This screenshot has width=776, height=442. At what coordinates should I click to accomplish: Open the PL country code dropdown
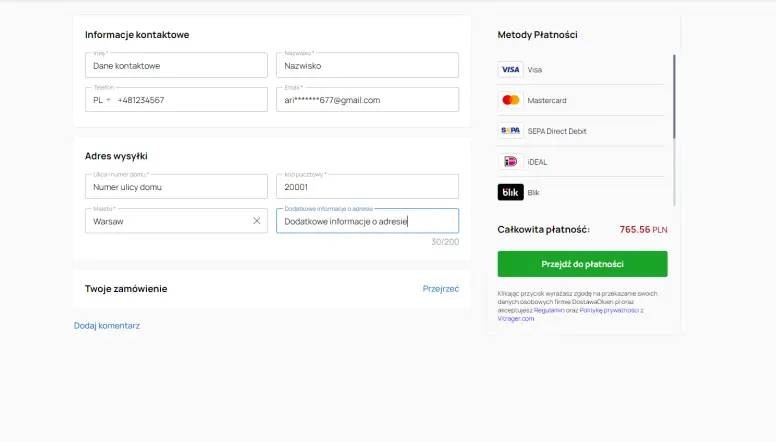[x=102, y=100]
